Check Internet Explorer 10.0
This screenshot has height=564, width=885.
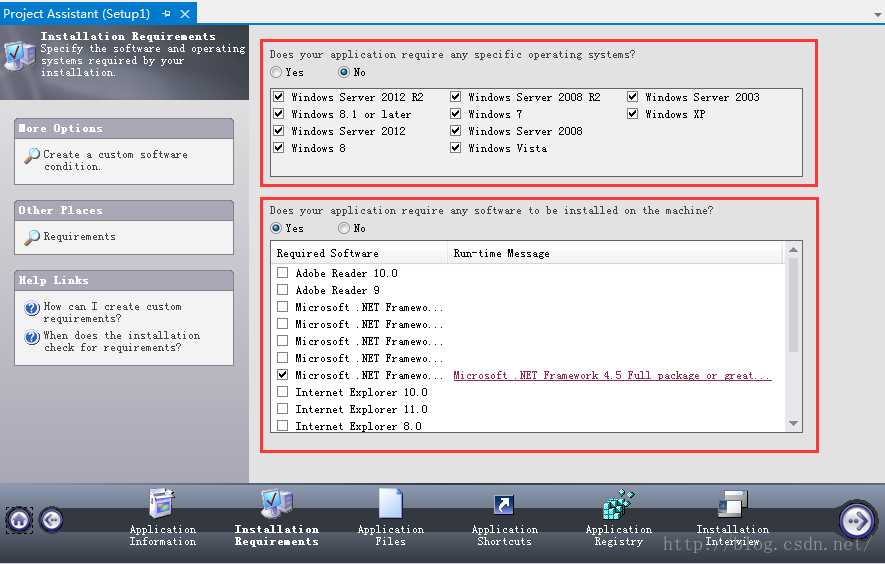pyautogui.click(x=283, y=391)
